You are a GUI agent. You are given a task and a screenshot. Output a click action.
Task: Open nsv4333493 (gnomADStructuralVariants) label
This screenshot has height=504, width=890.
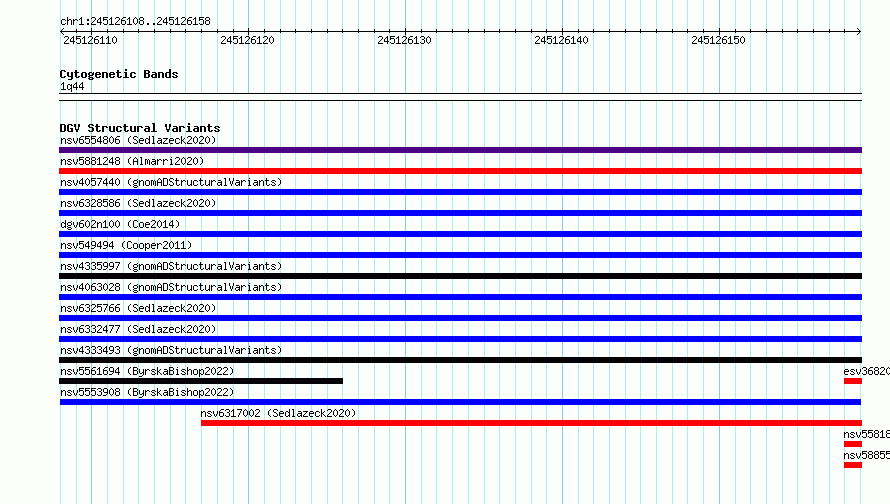[171, 350]
